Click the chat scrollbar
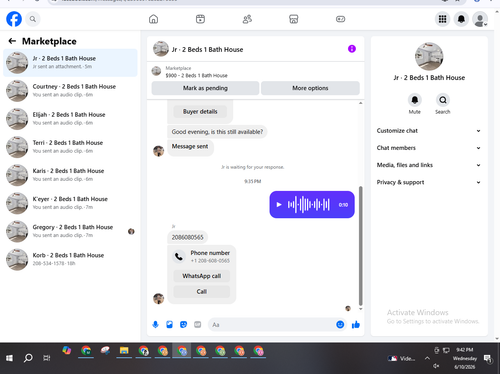The width and height of the screenshot is (500, 374). coord(360,246)
